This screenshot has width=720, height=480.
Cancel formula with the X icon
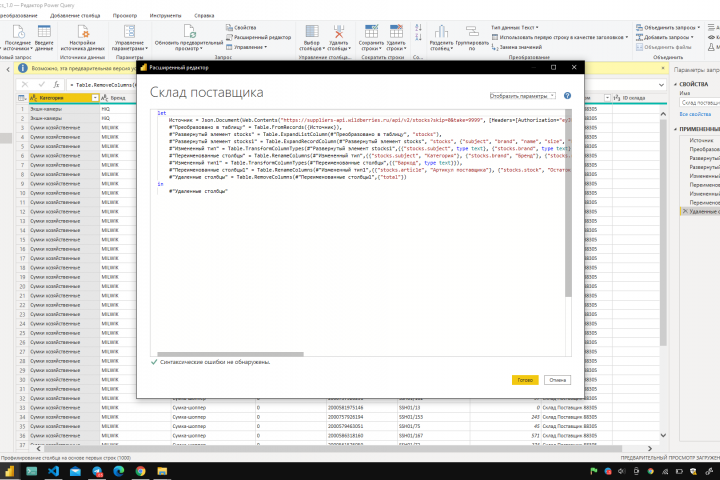tap(25, 85)
